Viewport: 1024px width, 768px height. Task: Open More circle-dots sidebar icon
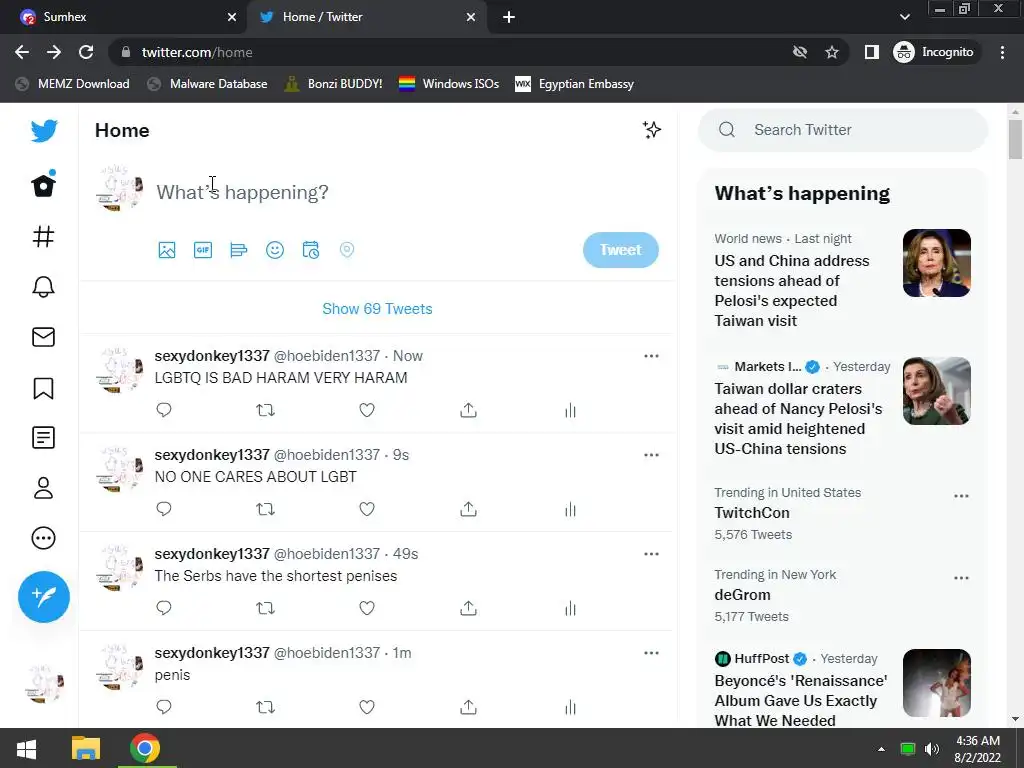pos(44,538)
